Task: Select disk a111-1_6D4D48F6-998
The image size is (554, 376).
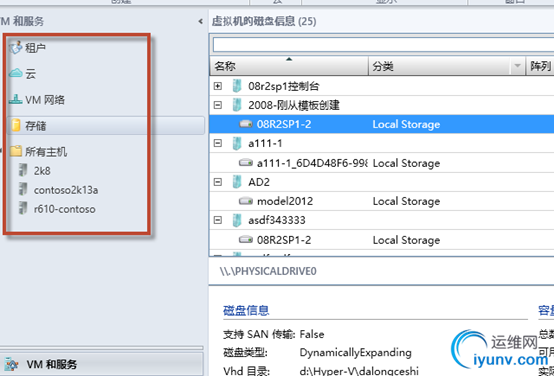Action: point(382,163)
